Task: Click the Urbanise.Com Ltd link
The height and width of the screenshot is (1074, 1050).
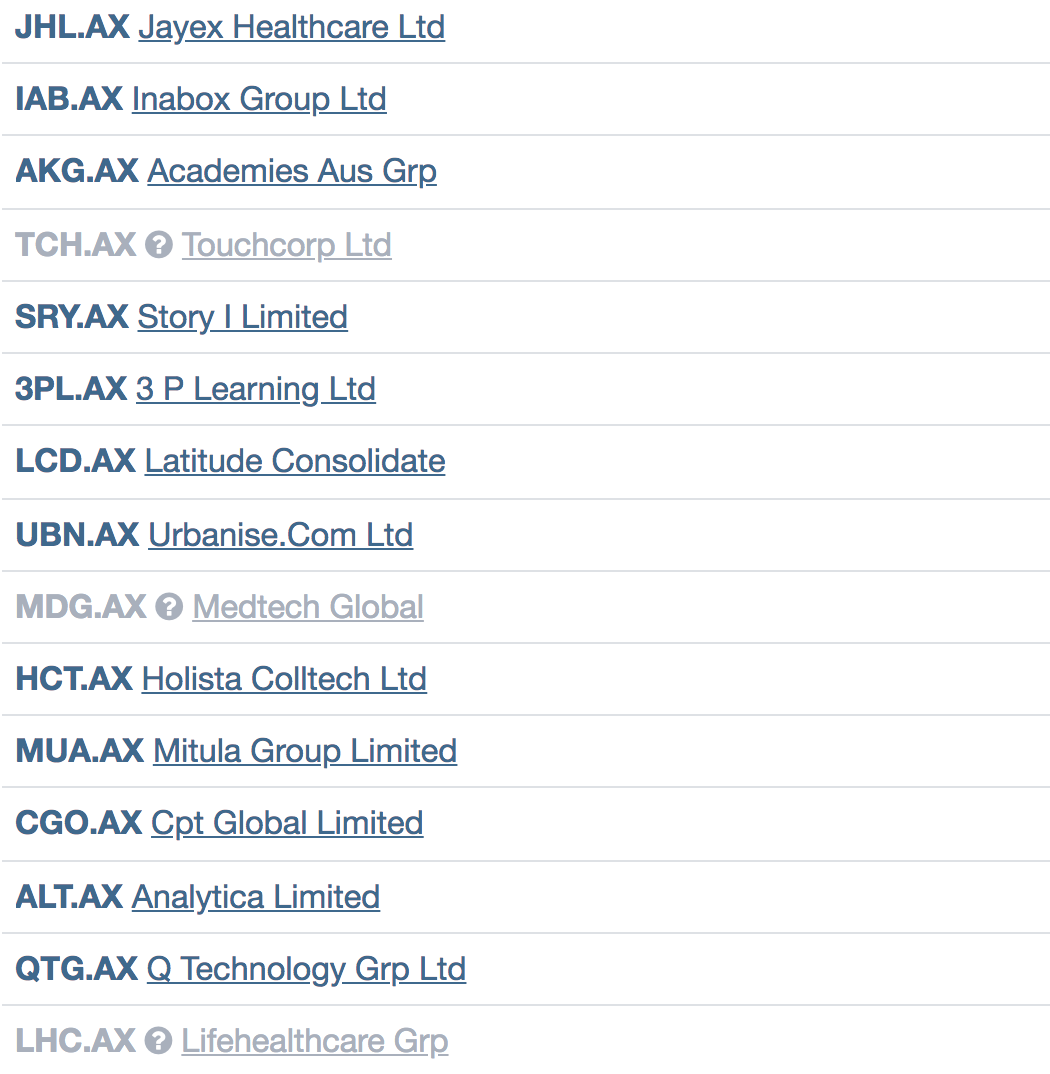Action: 280,535
